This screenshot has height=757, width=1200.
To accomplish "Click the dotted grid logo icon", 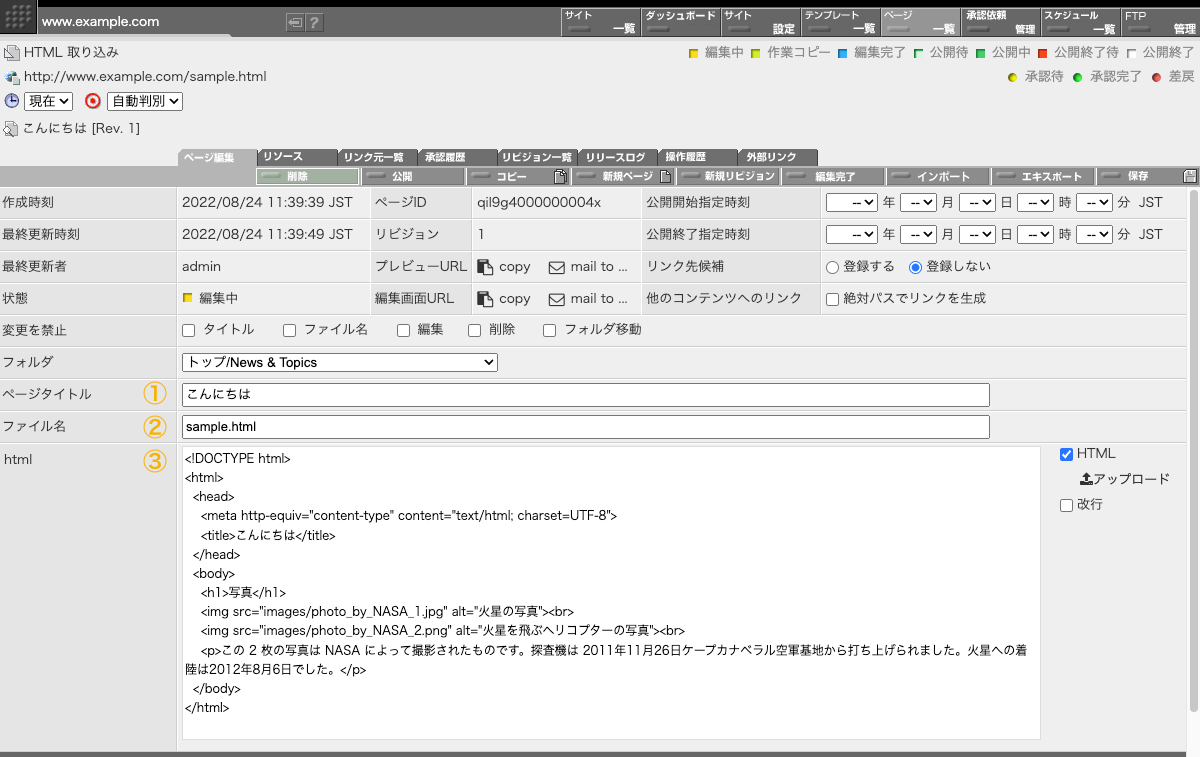I will [18, 19].
